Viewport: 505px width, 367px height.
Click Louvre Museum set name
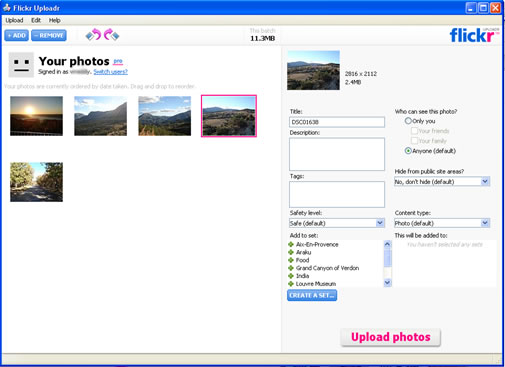click(x=316, y=284)
